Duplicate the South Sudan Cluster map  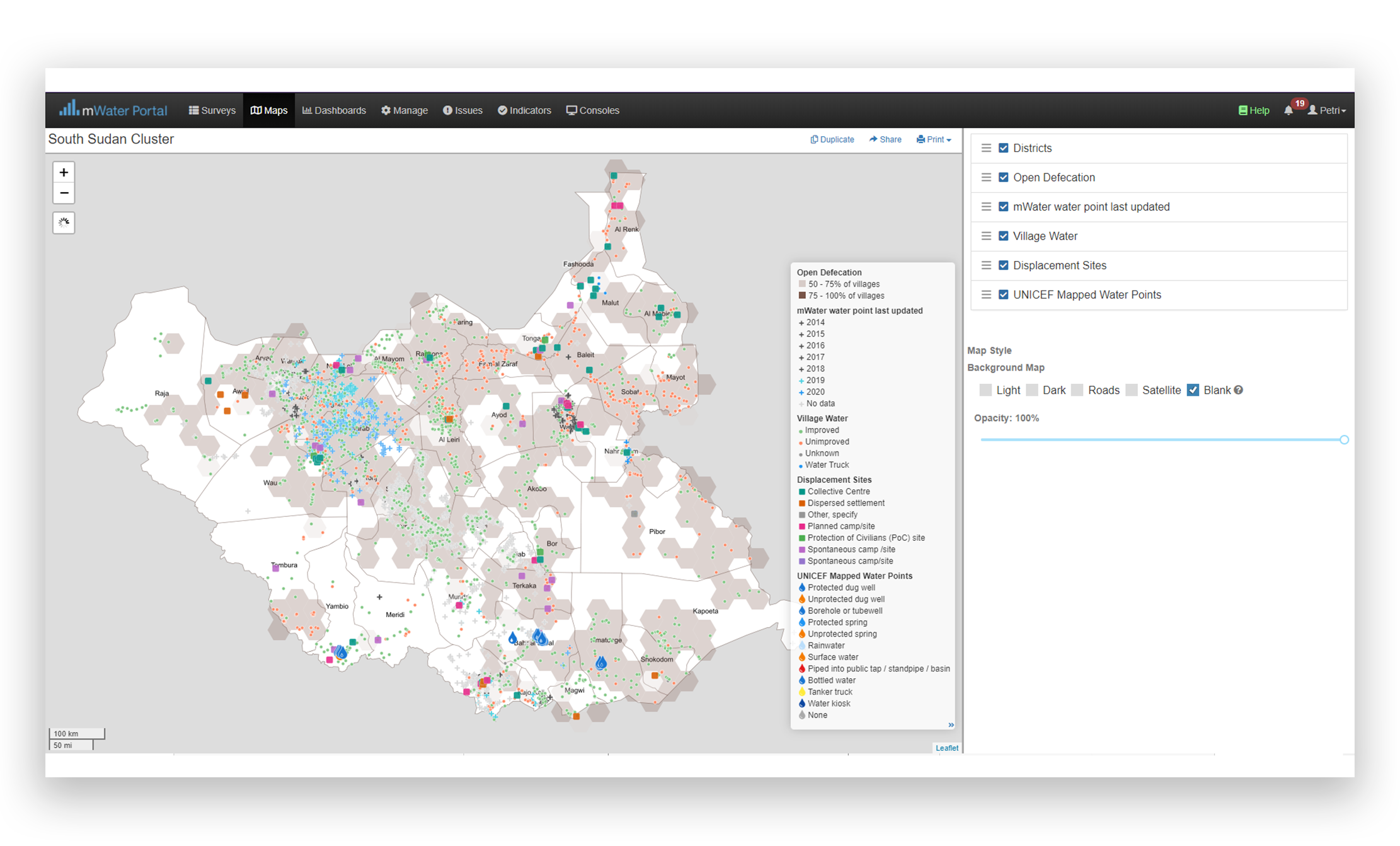pos(832,139)
